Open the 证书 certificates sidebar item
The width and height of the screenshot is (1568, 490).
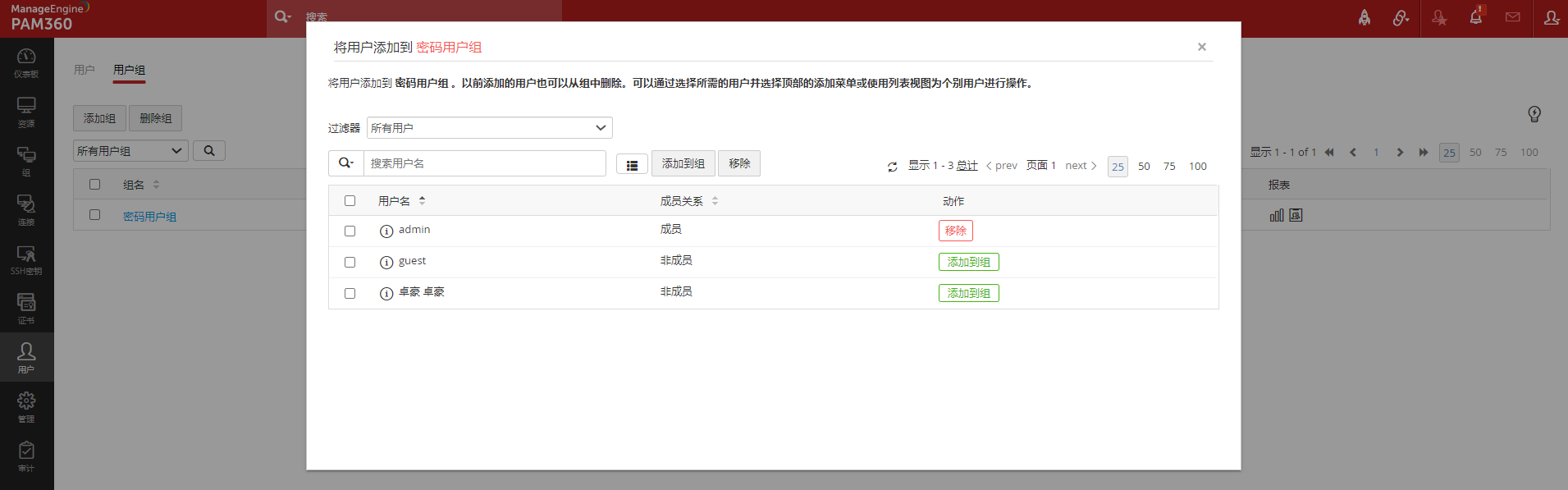[26, 309]
